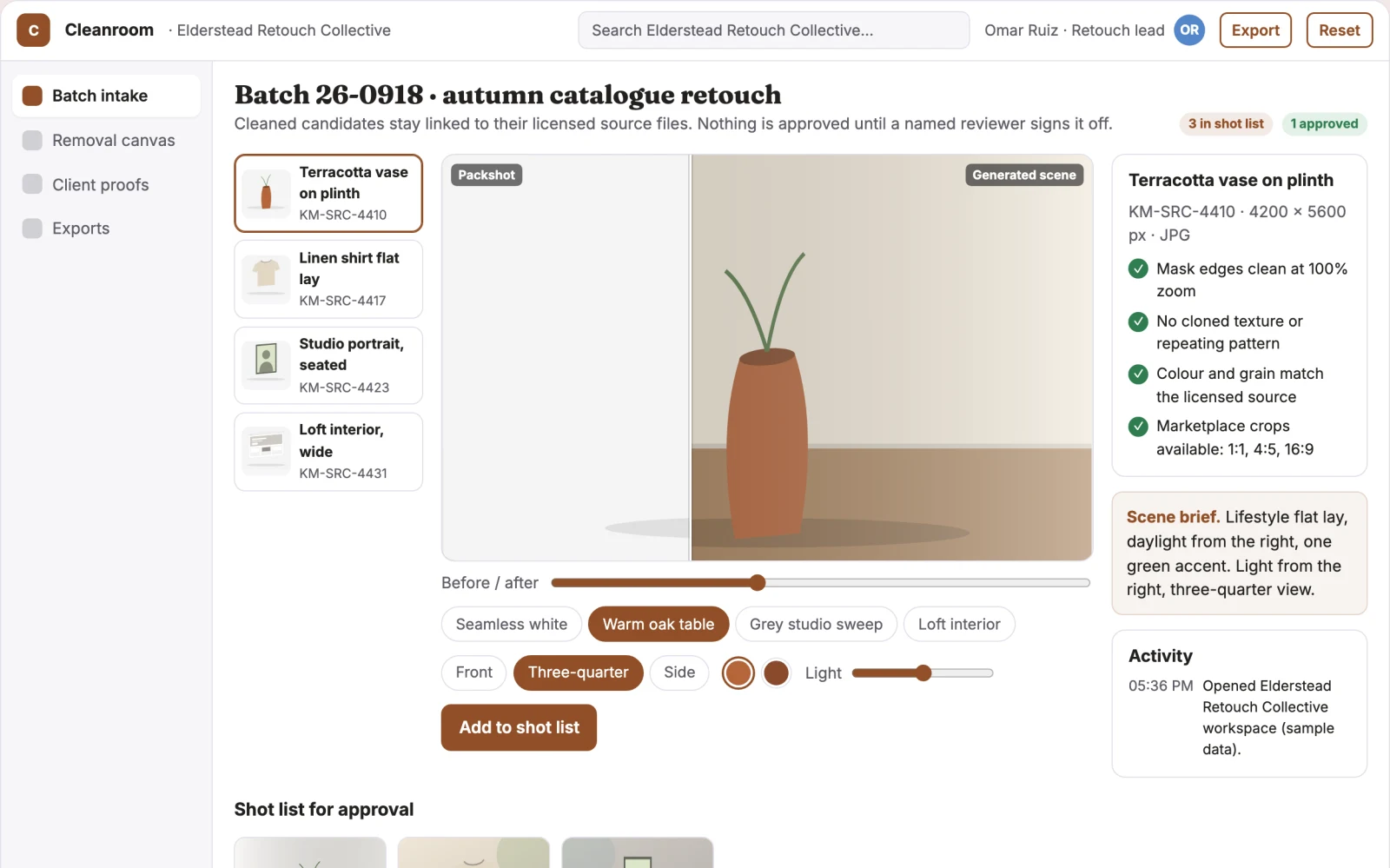Select the Loft interior, wide card

[x=328, y=452]
